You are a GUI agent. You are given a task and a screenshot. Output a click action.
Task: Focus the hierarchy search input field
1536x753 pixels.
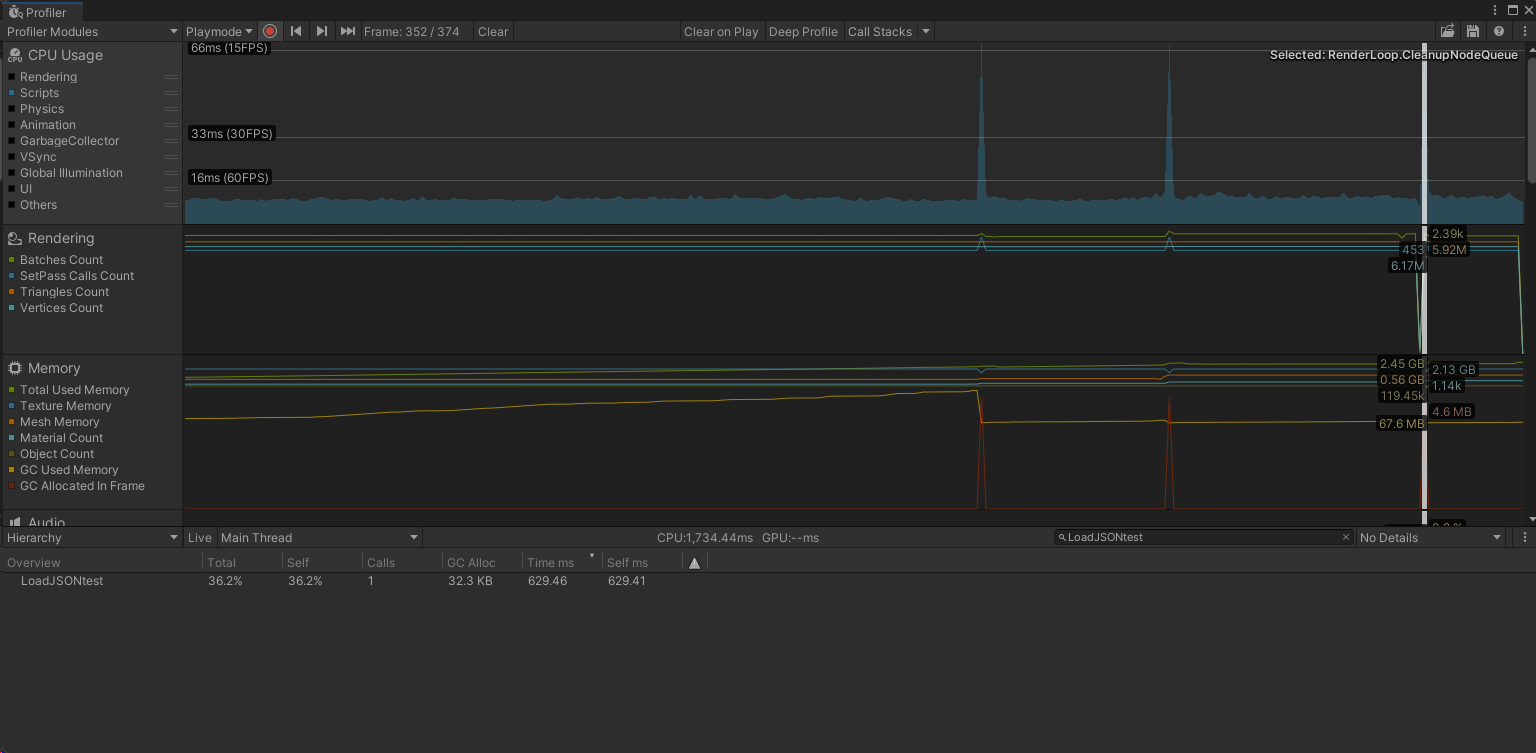click(1204, 537)
